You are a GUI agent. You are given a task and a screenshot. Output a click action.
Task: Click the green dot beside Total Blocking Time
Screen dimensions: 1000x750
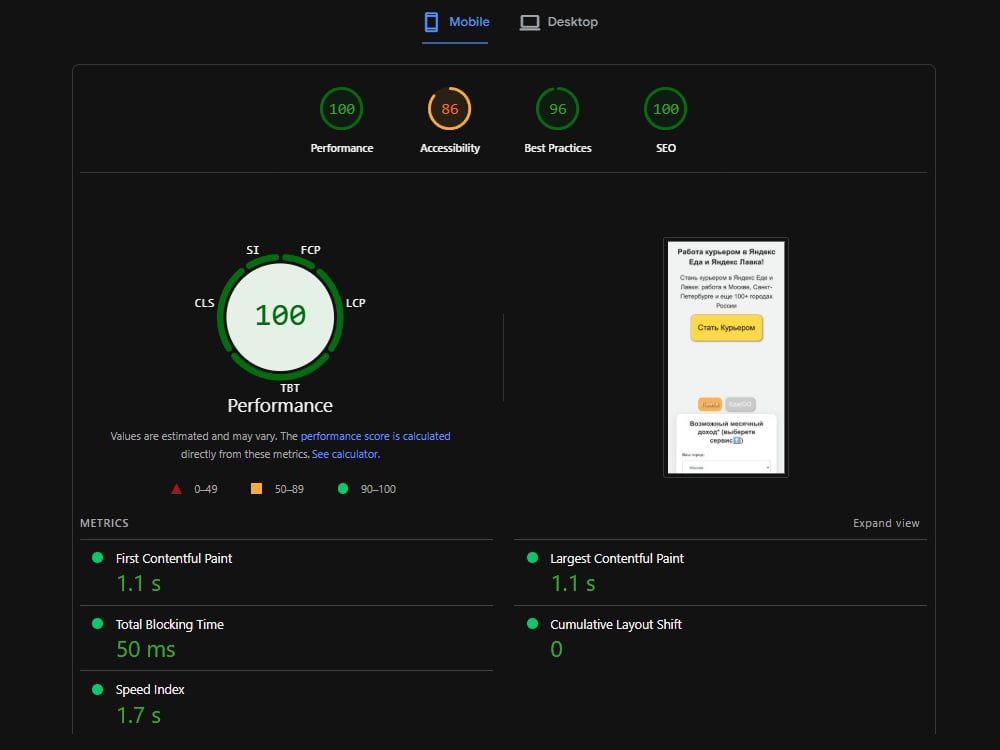click(x=98, y=623)
